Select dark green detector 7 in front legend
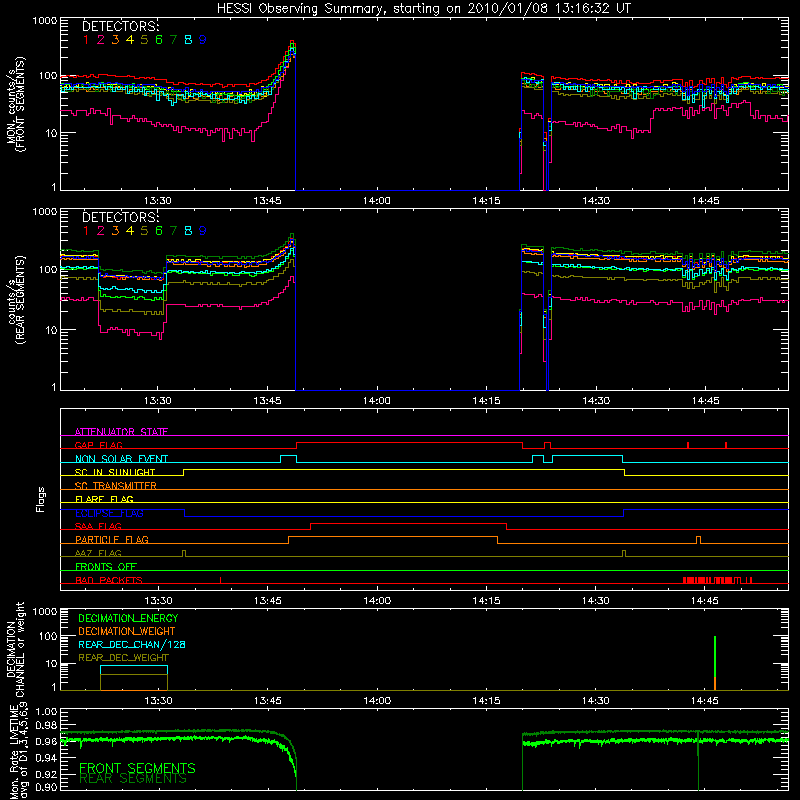This screenshot has height=800, width=800. coord(173,40)
